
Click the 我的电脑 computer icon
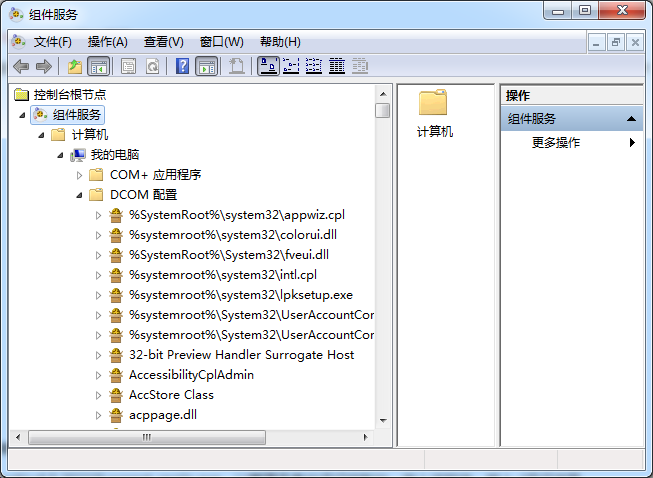point(77,155)
